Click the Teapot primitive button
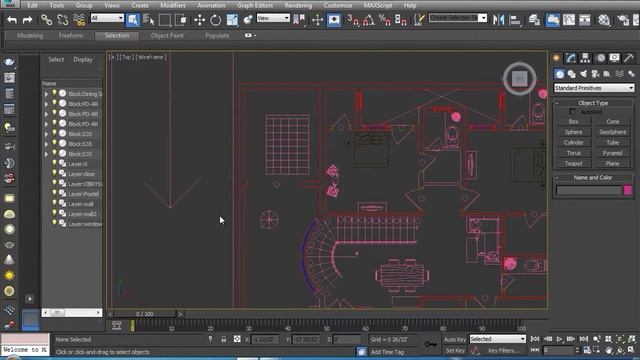This screenshot has width=640, height=360. pos(573,164)
